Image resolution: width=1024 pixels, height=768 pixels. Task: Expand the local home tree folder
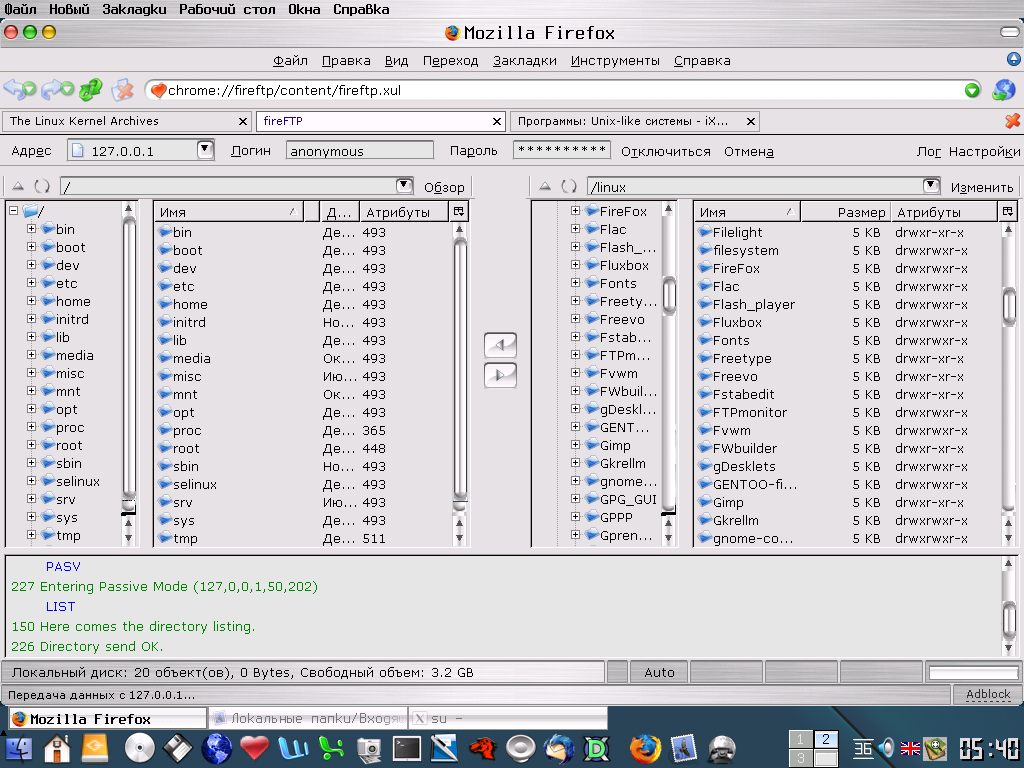(31, 300)
